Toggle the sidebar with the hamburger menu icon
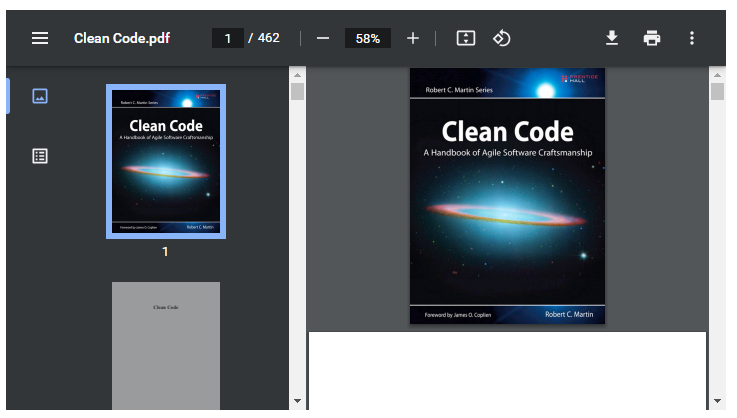Image resolution: width=737 pixels, height=418 pixels. (x=40, y=38)
